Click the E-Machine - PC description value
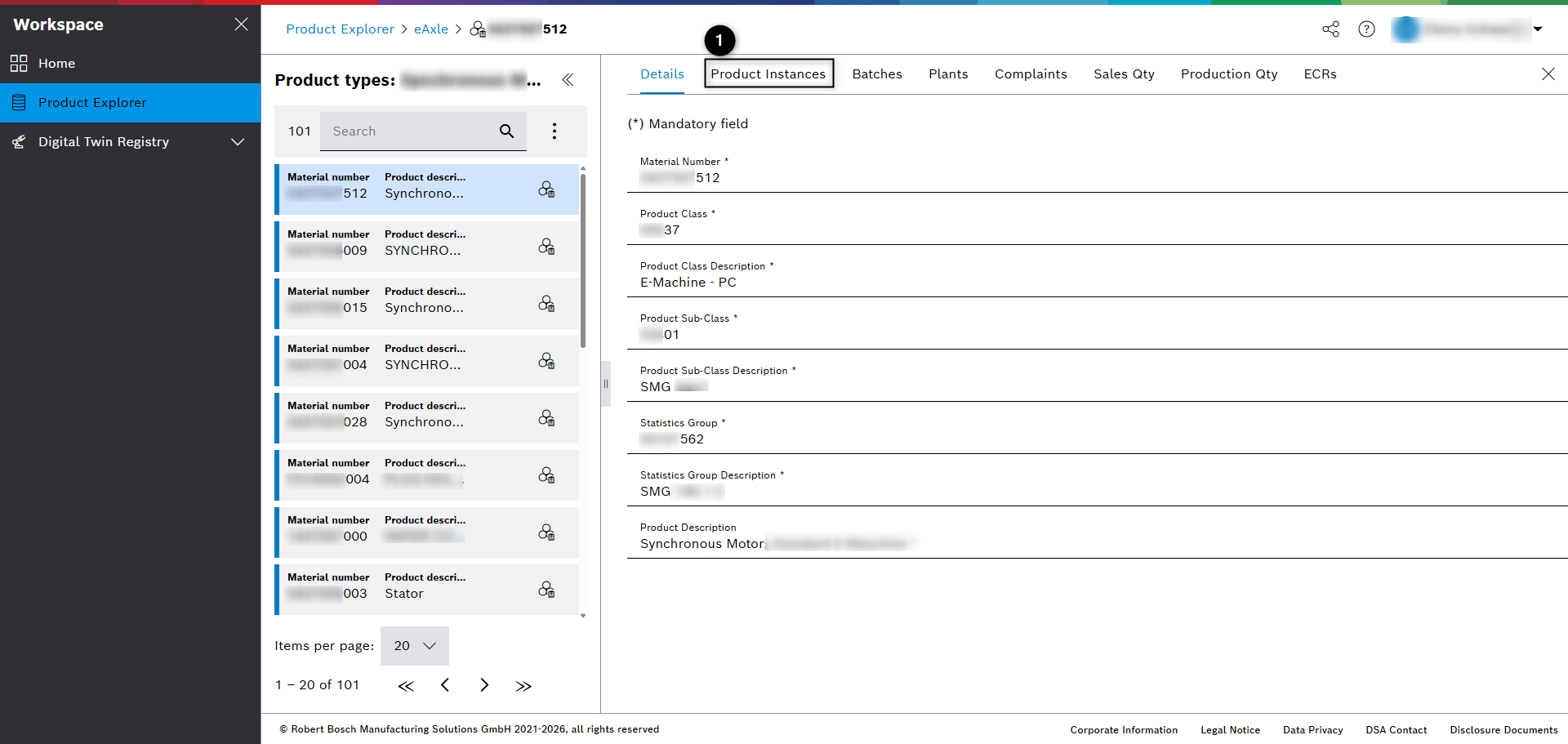This screenshot has width=1568, height=744. coord(688,283)
